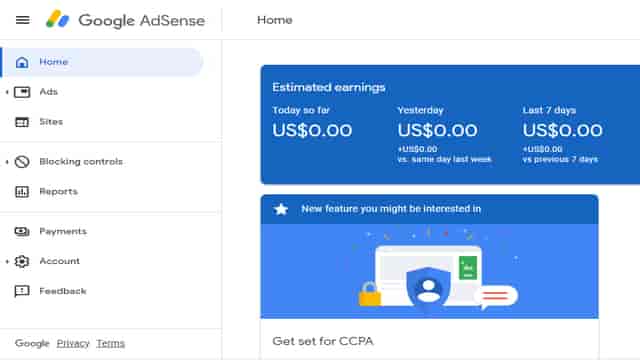This screenshot has height=360, width=640.
Task: Open the Privacy link in footer
Action: [x=73, y=343]
